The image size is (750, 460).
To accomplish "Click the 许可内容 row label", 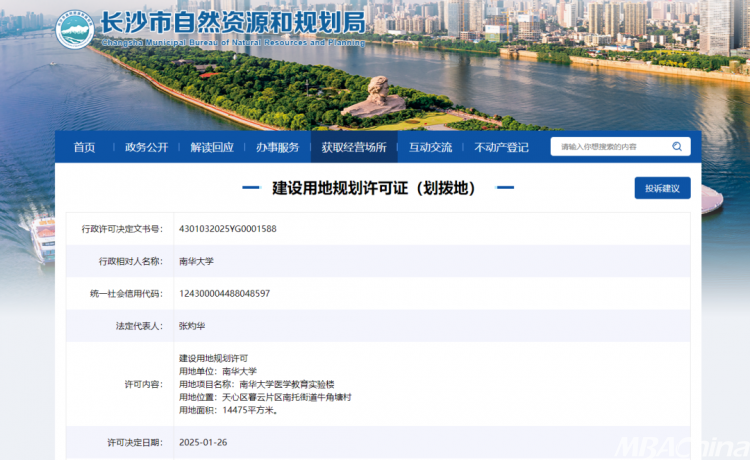I will click(142, 384).
